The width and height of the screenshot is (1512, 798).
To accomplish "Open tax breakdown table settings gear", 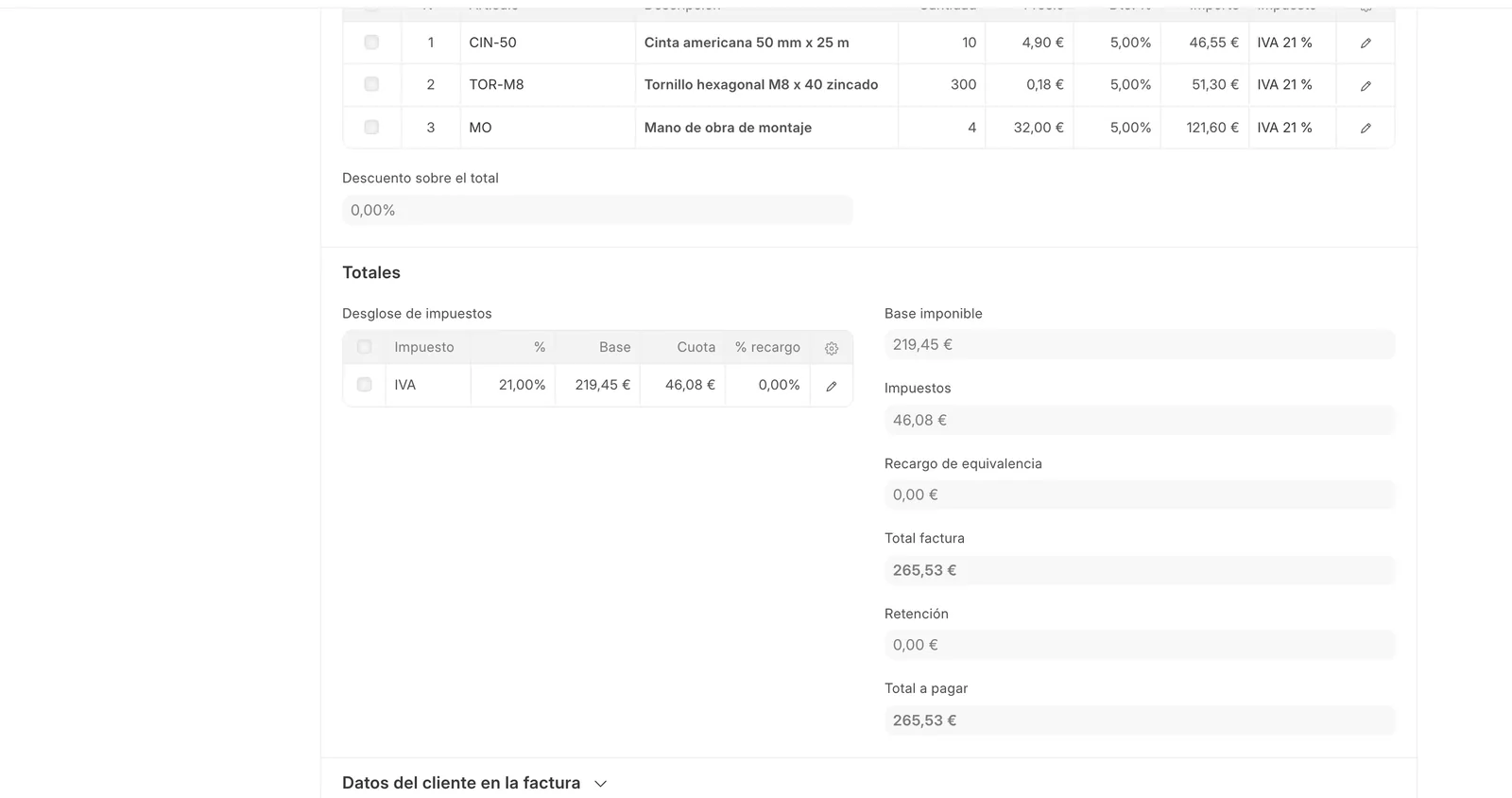I will (832, 348).
